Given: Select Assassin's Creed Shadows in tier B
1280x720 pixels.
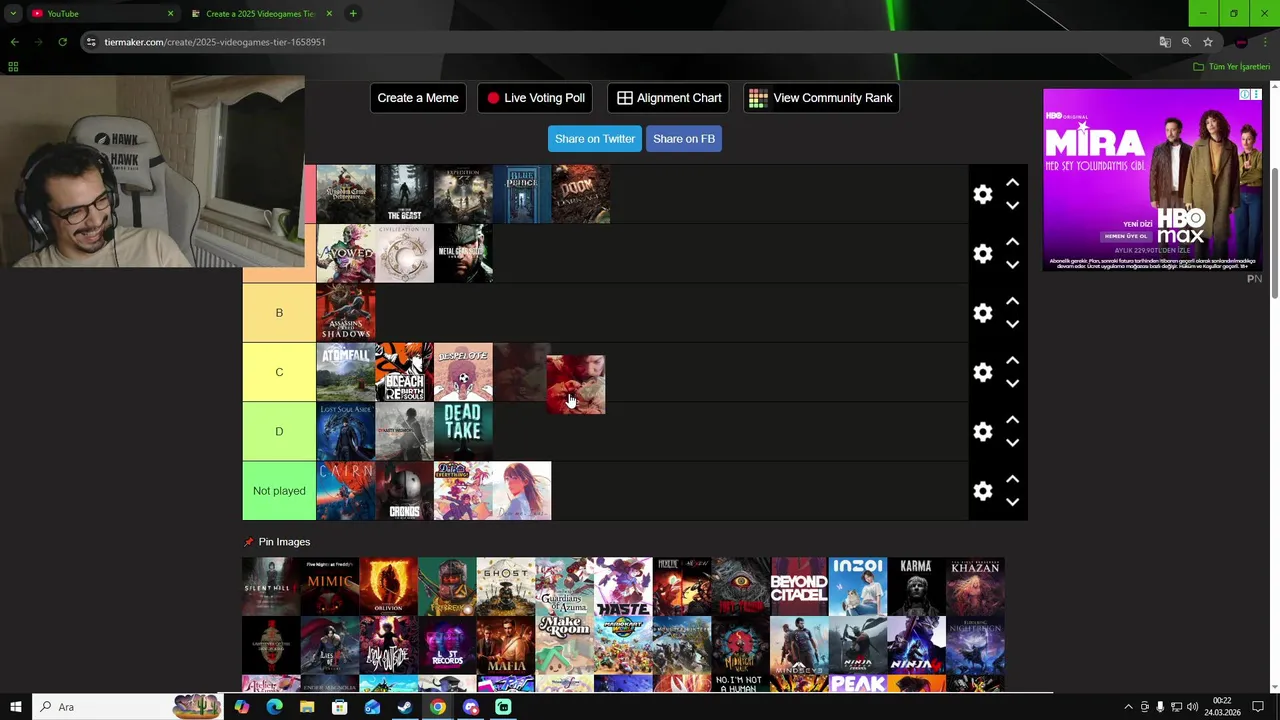Looking at the screenshot, I should pos(345,313).
